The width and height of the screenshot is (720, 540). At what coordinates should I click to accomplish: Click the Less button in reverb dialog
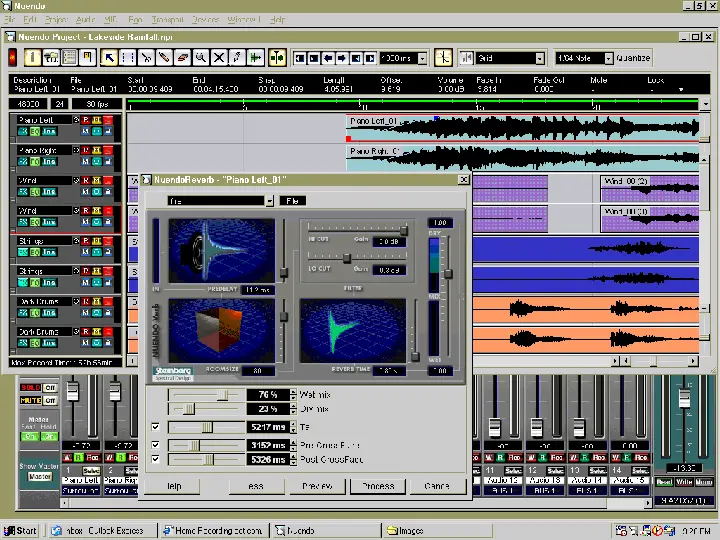pyautogui.click(x=256, y=486)
